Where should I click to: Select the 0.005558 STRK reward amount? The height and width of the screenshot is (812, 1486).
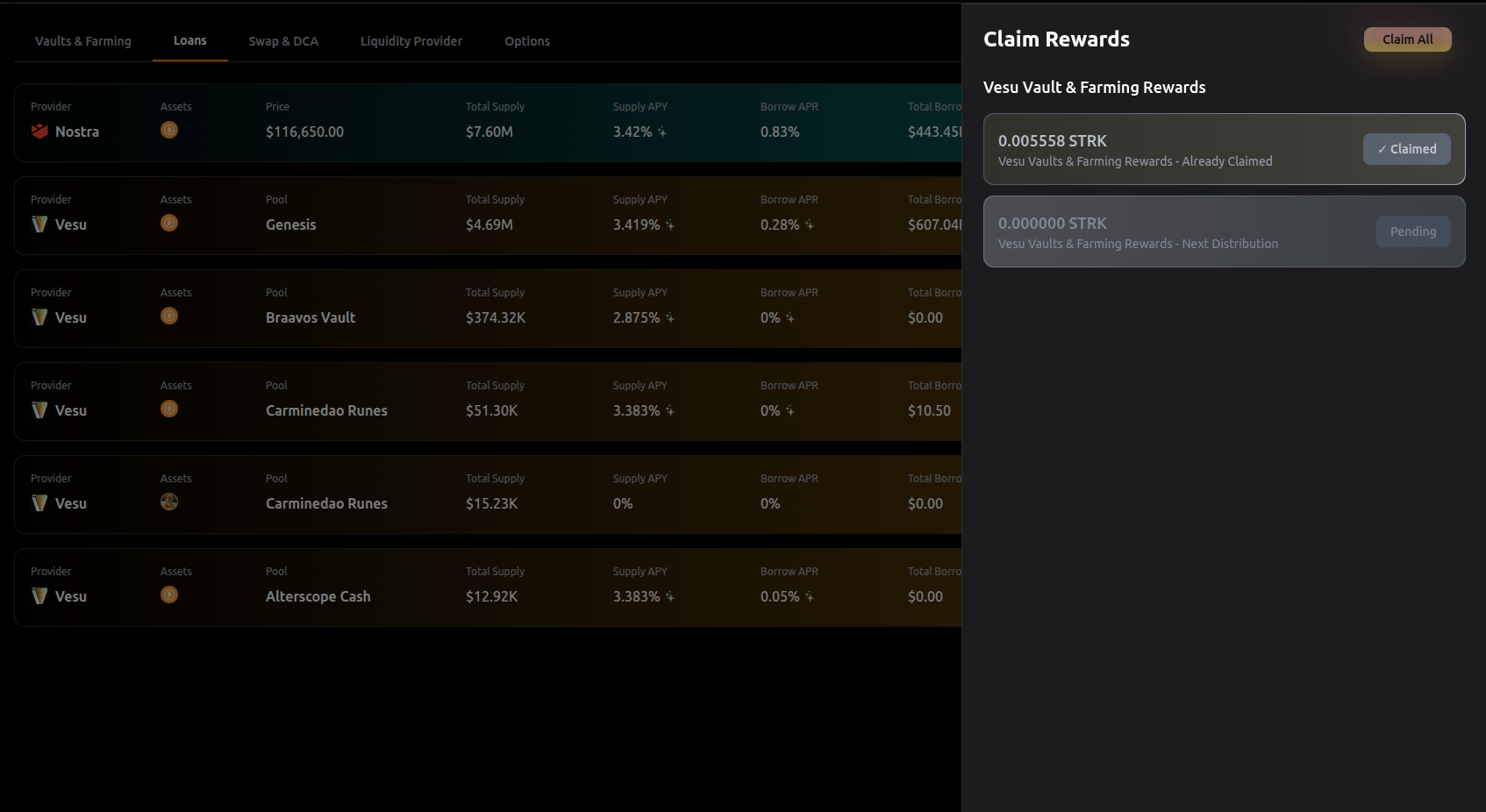tap(1053, 141)
